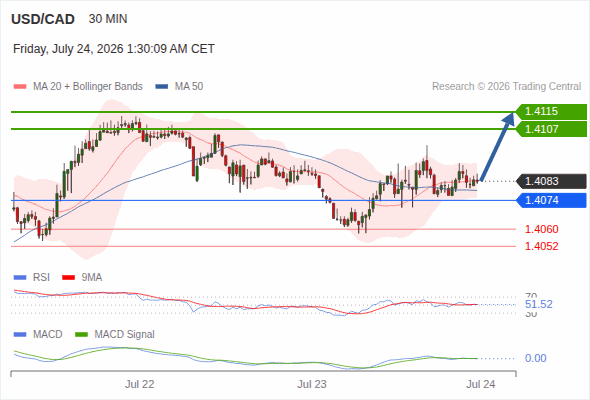Click the MACD value 0.00
Image resolution: width=590 pixels, height=400 pixels.
[x=536, y=358]
